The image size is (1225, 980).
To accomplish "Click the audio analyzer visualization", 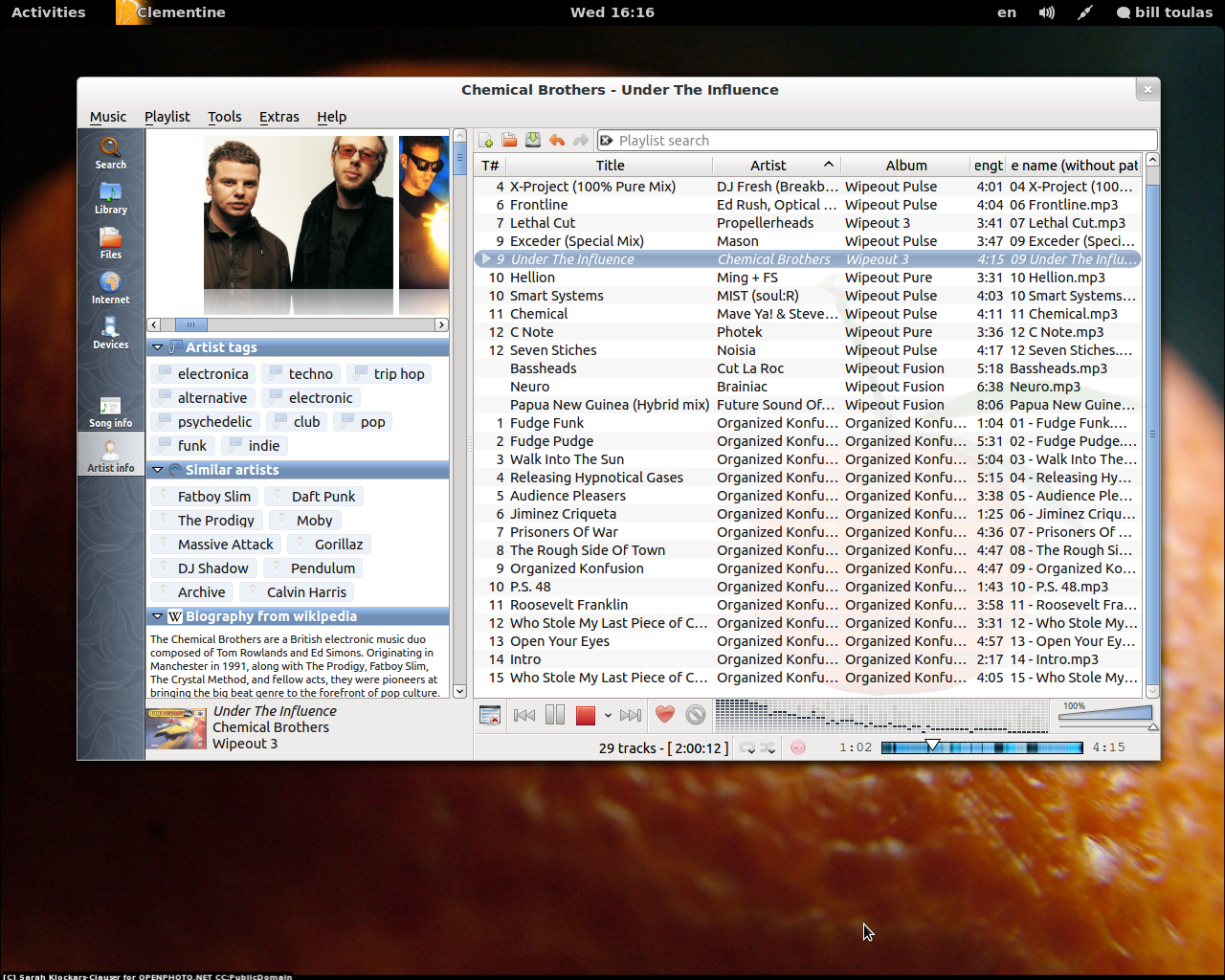I will (x=881, y=715).
